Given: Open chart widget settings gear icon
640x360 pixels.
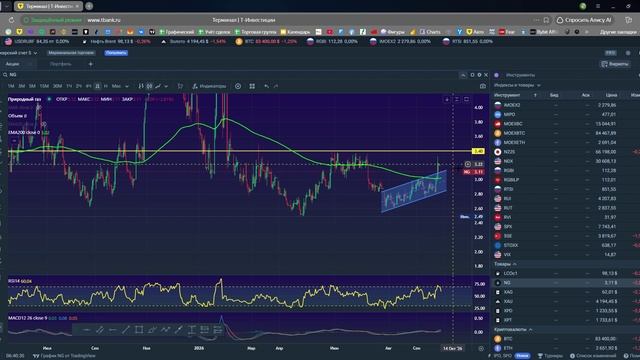Looking at the screenshot, I should pyautogui.click(x=479, y=75).
